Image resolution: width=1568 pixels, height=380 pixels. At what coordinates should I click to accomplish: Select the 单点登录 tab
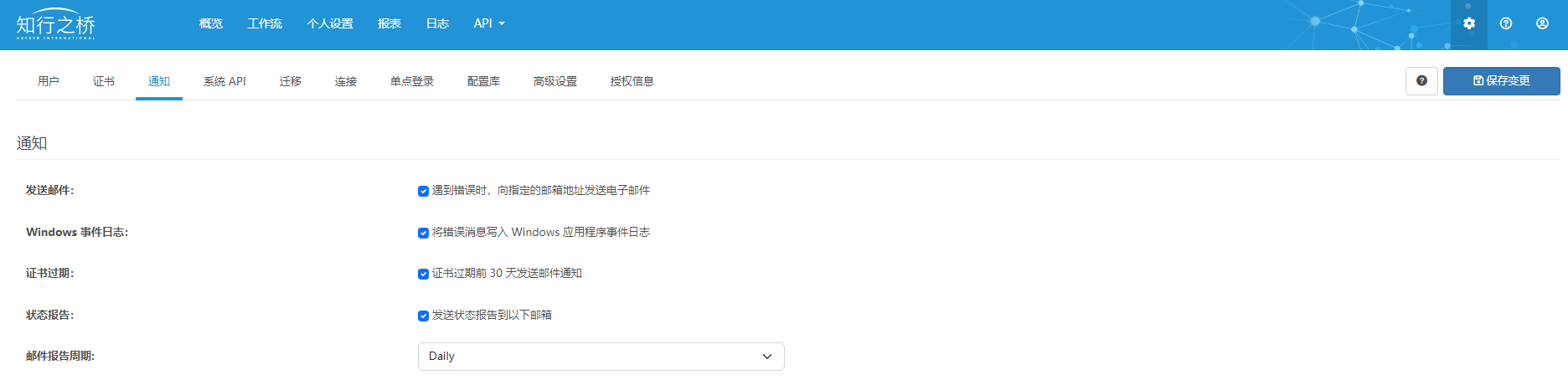[411, 81]
